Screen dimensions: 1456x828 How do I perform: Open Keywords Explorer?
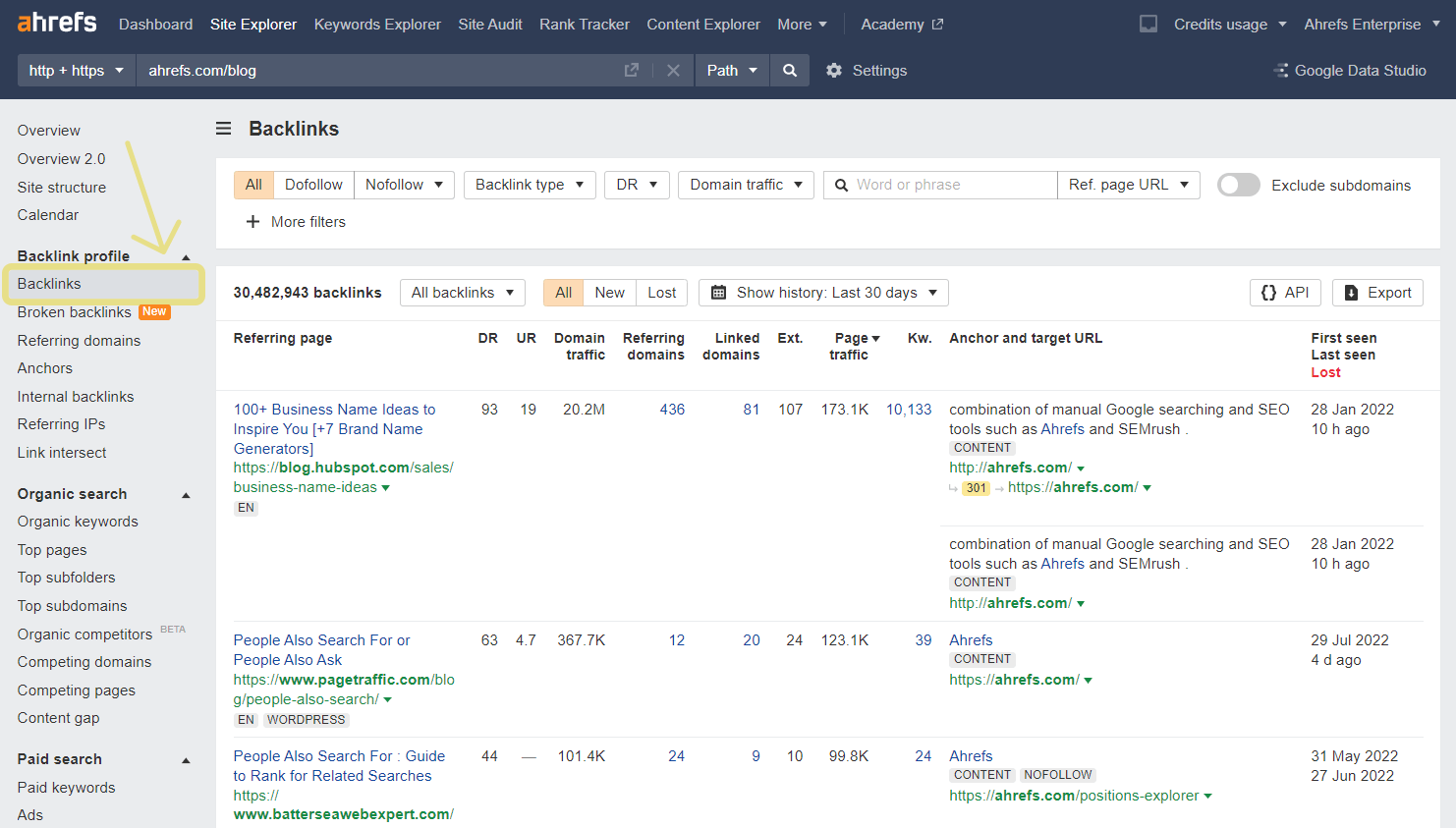tap(377, 24)
